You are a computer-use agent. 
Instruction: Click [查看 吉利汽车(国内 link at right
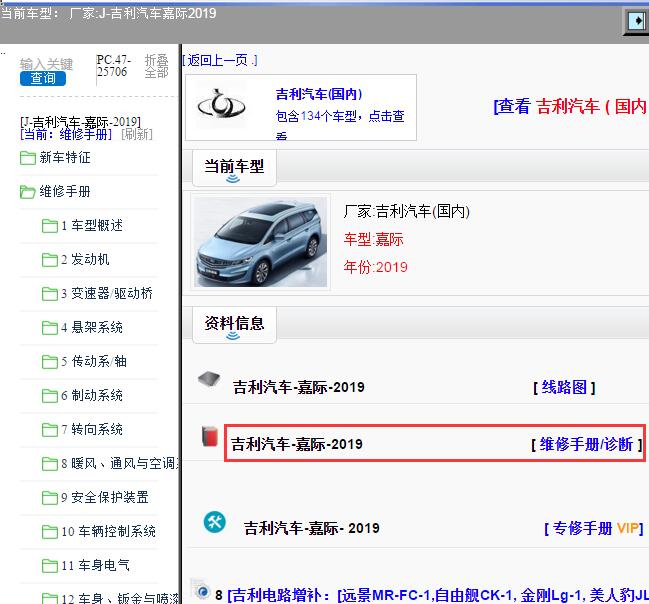coord(570,106)
